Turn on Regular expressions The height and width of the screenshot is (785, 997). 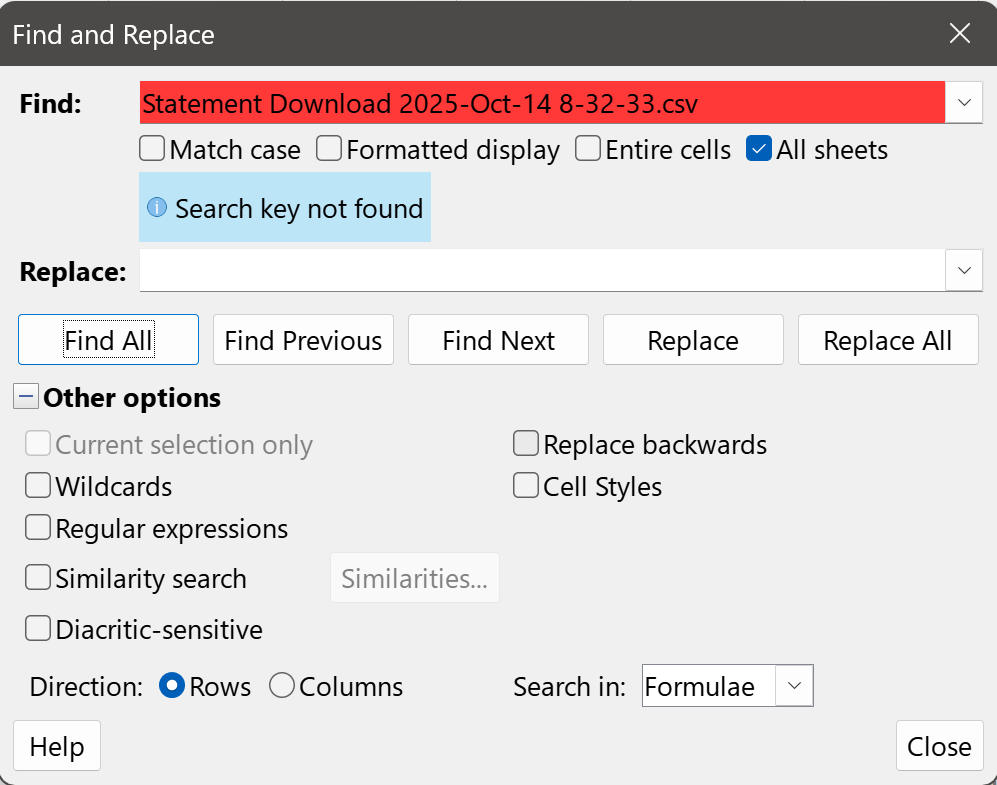(39, 528)
